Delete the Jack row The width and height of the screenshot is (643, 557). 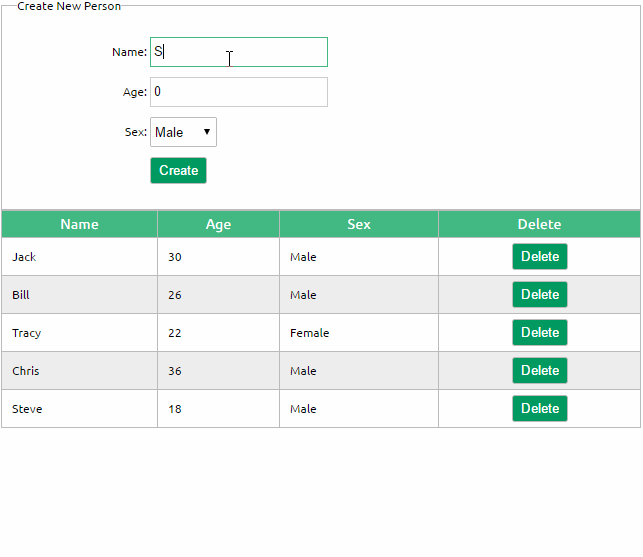(x=540, y=256)
